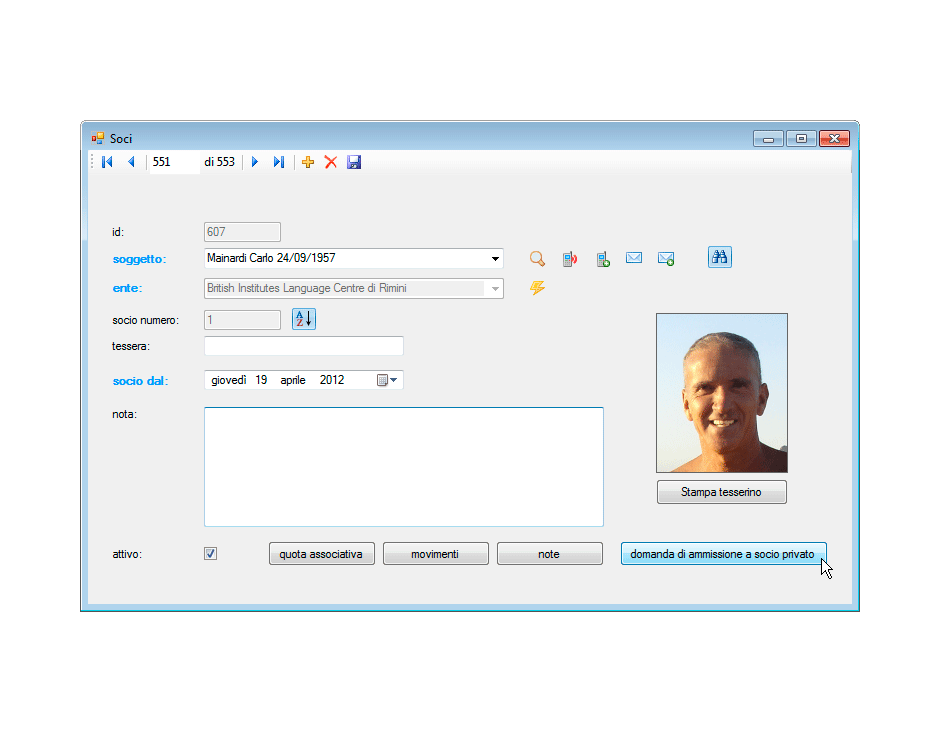The height and width of the screenshot is (732, 940).
Task: Click inside the nota text area
Action: tap(403, 467)
